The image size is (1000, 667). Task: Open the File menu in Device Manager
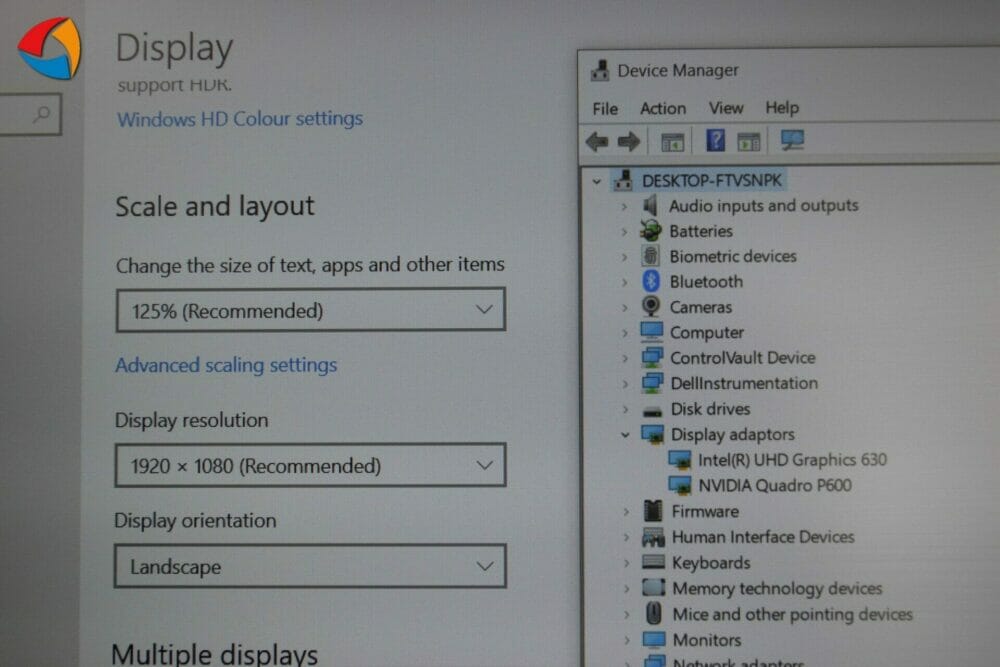point(605,109)
